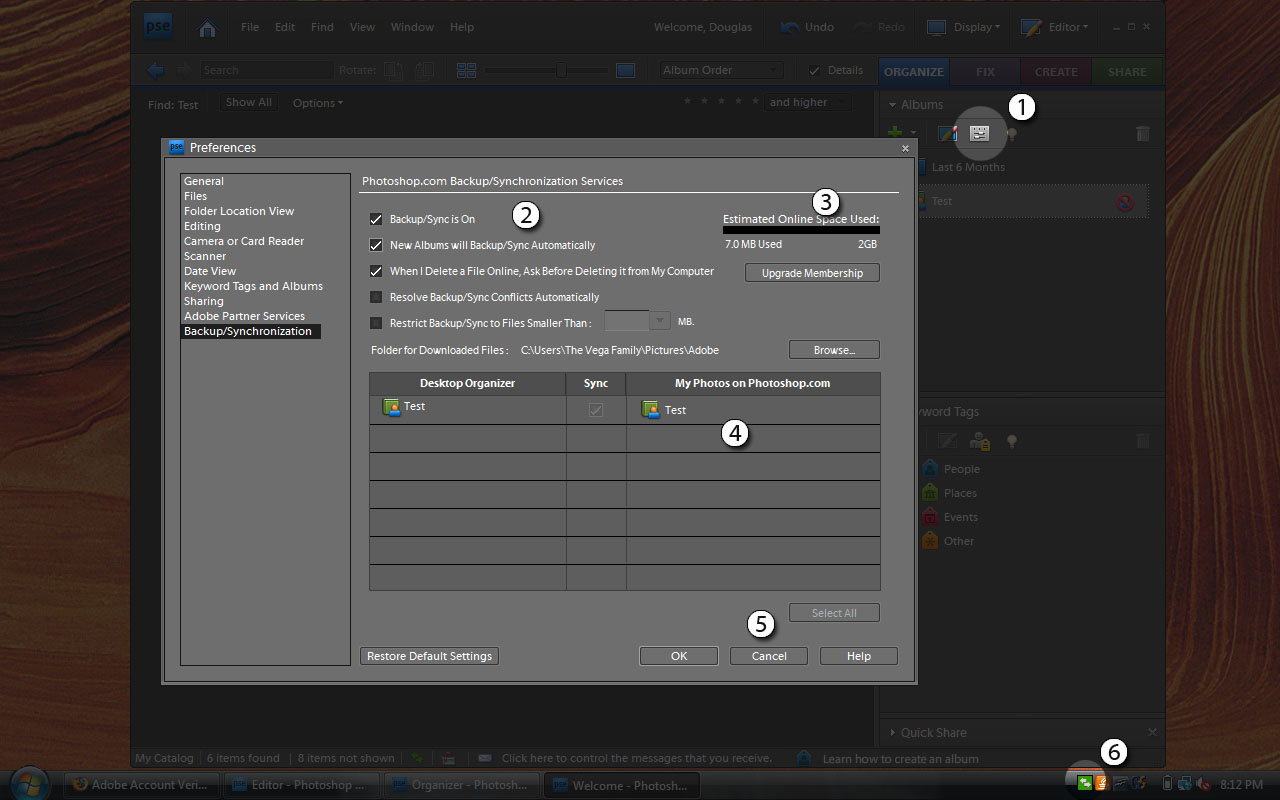
Task: Open the View menu
Action: [x=362, y=27]
